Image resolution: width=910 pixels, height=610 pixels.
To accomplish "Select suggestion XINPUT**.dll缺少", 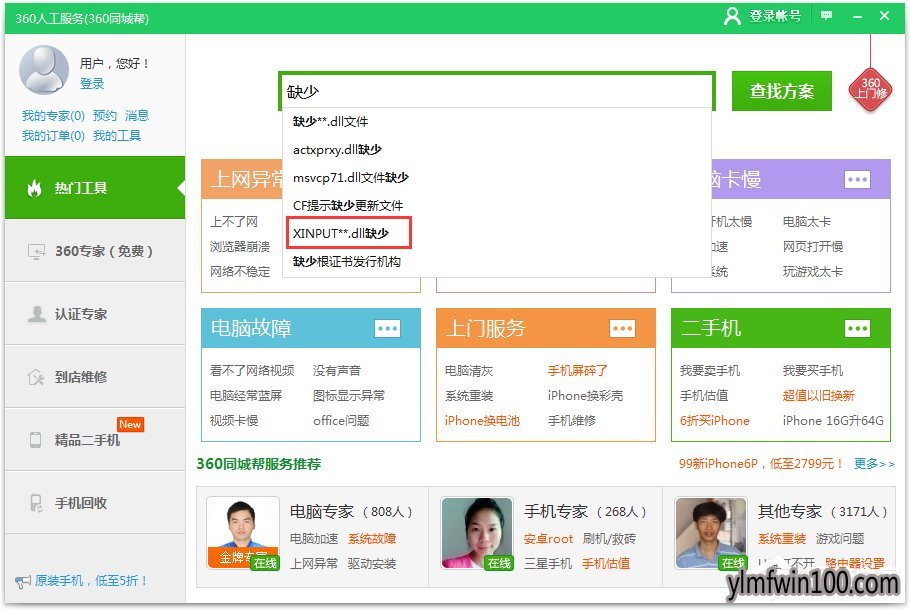I will click(x=497, y=233).
